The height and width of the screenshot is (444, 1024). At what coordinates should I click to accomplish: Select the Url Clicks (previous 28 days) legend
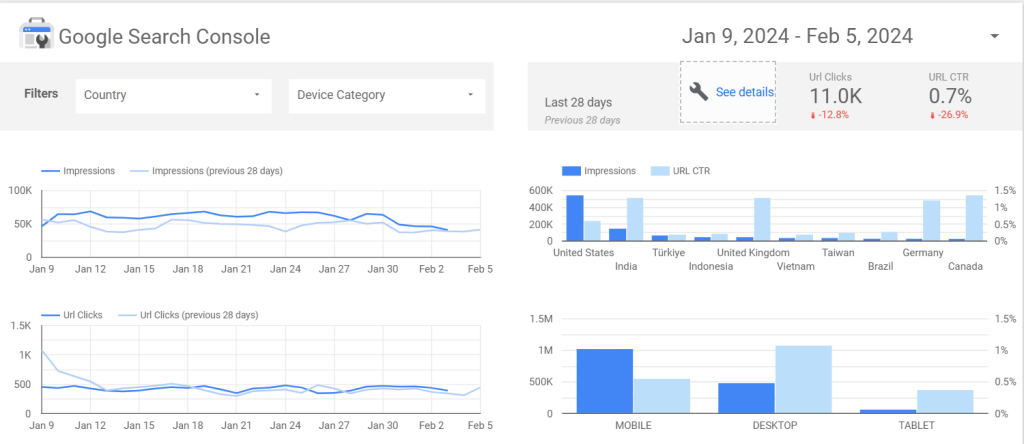coord(188,315)
